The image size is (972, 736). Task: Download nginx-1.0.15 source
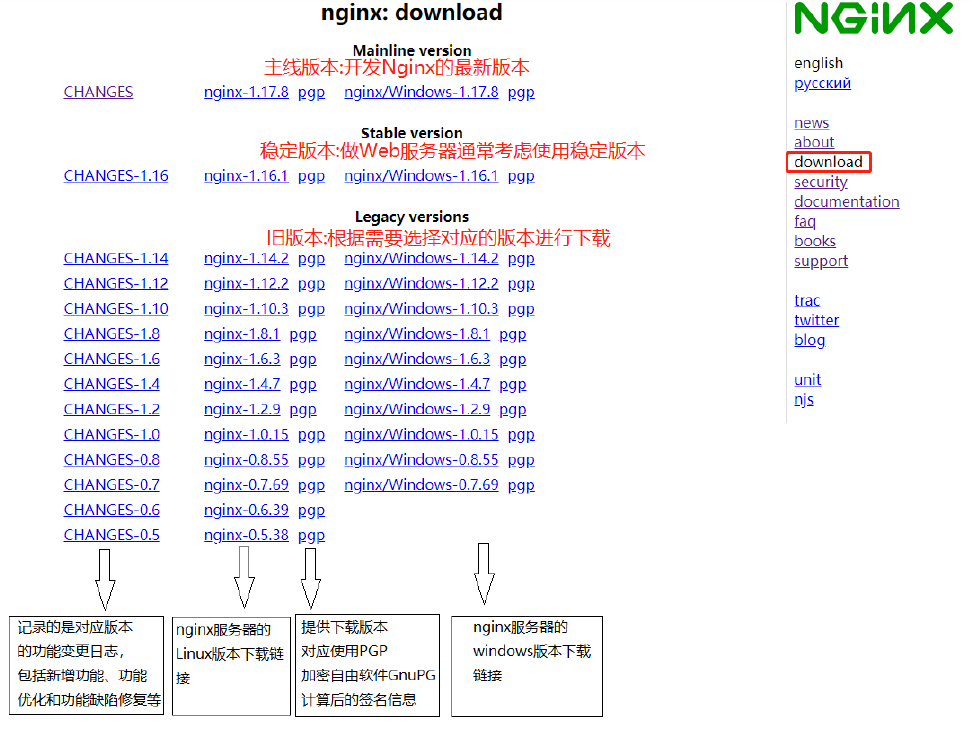(x=246, y=435)
